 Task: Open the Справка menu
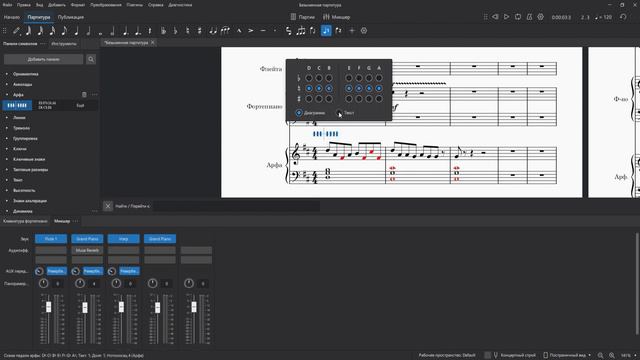point(156,5)
